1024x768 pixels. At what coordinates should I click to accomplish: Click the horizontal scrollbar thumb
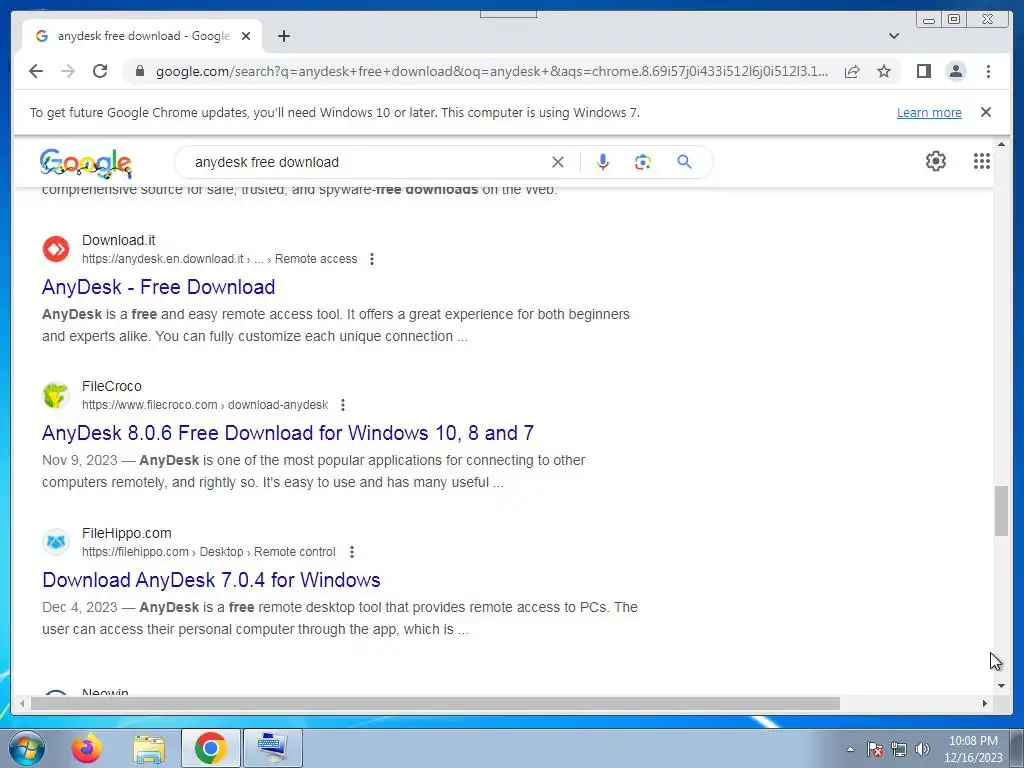pyautogui.click(x=435, y=703)
